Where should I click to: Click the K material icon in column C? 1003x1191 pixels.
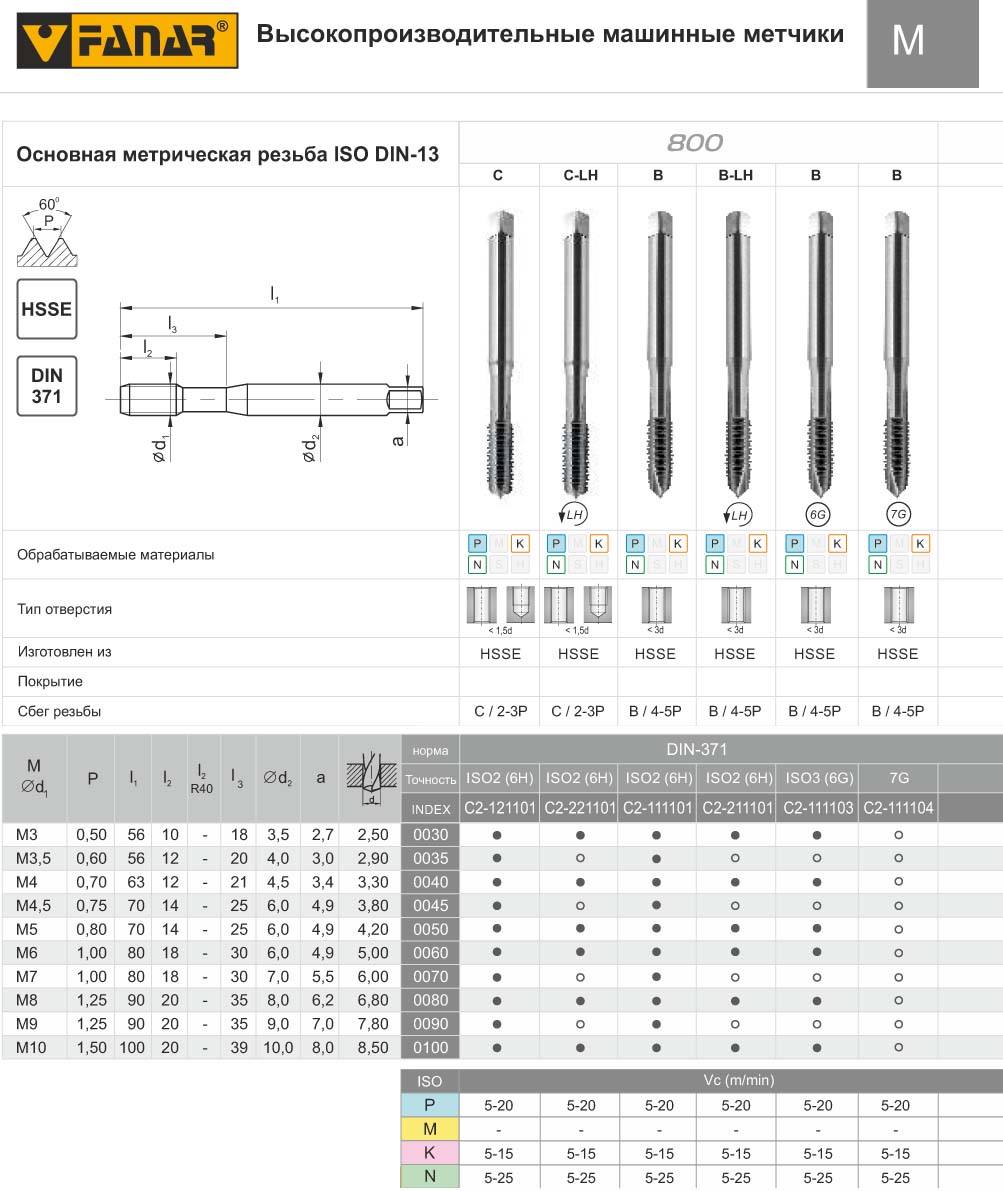click(x=520, y=543)
